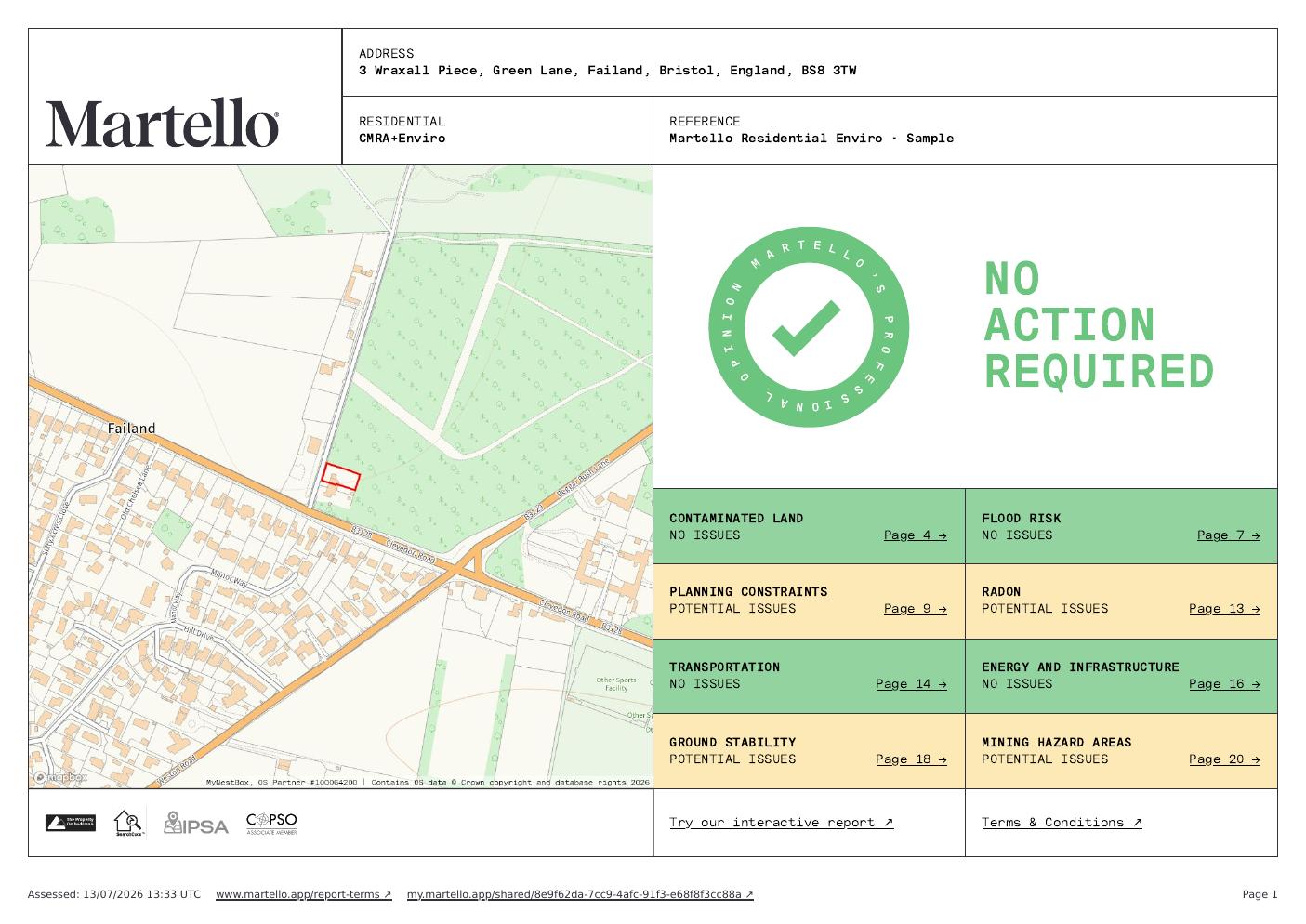The image size is (1306, 924).
Task: Open Planning Constraints Page 9 link
Action: tap(915, 608)
